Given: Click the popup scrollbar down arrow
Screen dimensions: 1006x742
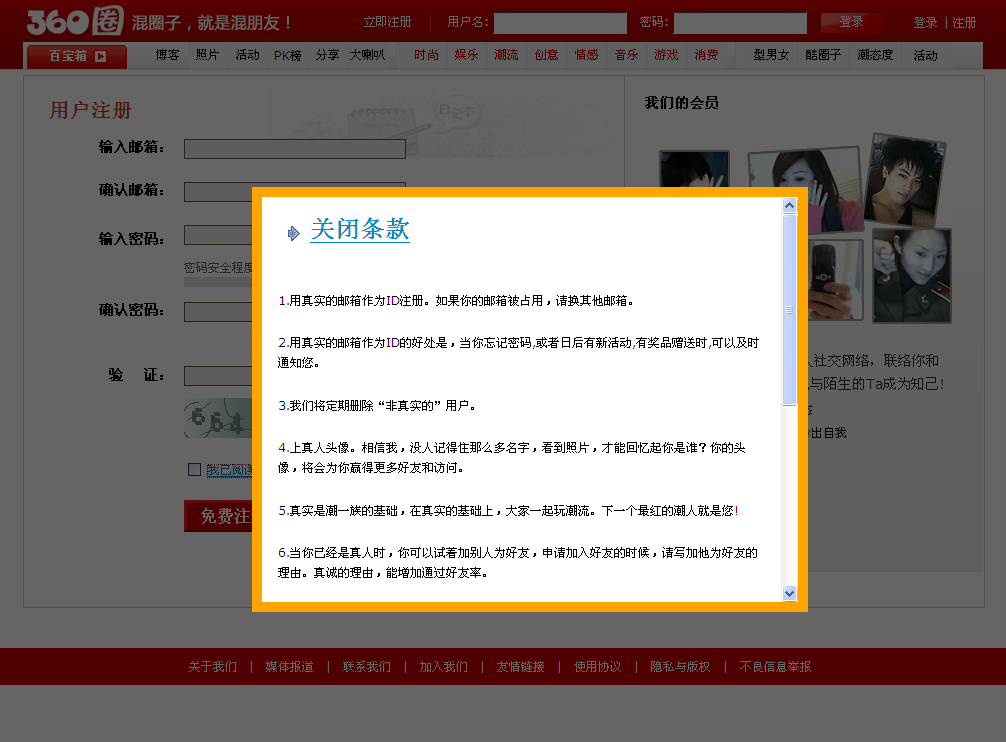Looking at the screenshot, I should click(789, 594).
